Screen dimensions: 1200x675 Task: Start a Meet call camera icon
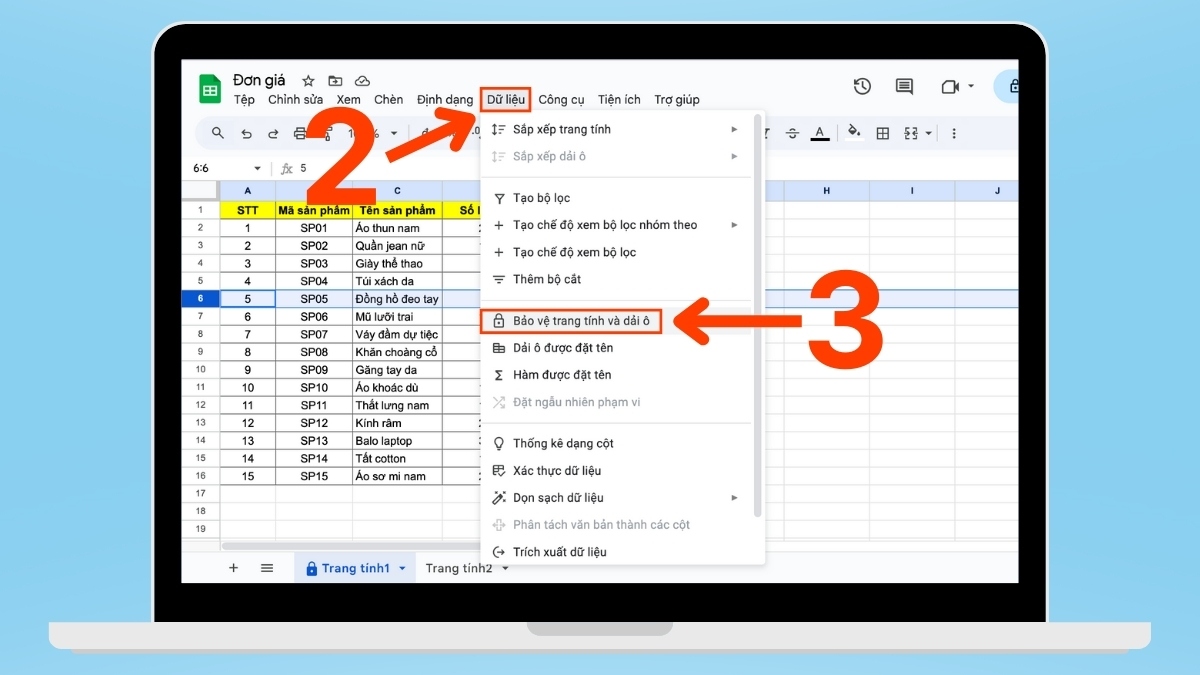[x=949, y=87]
